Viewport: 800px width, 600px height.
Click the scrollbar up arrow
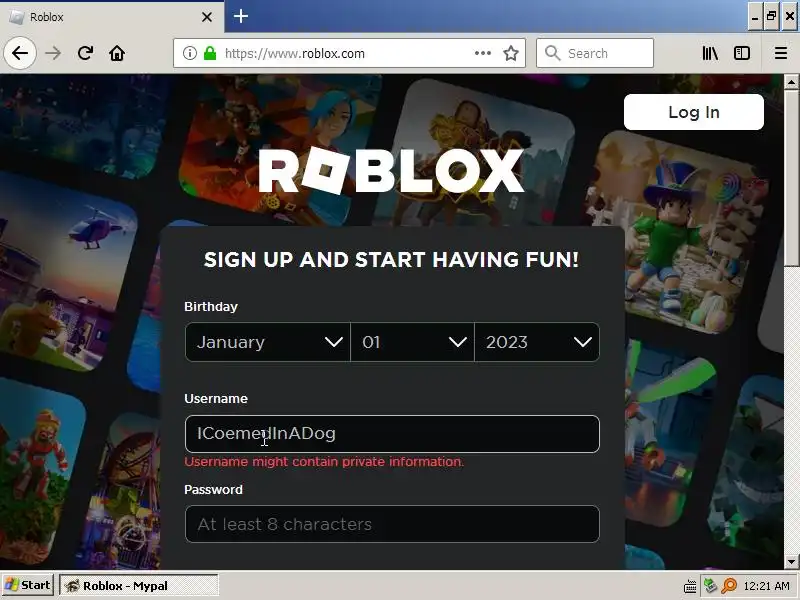pyautogui.click(x=791, y=82)
